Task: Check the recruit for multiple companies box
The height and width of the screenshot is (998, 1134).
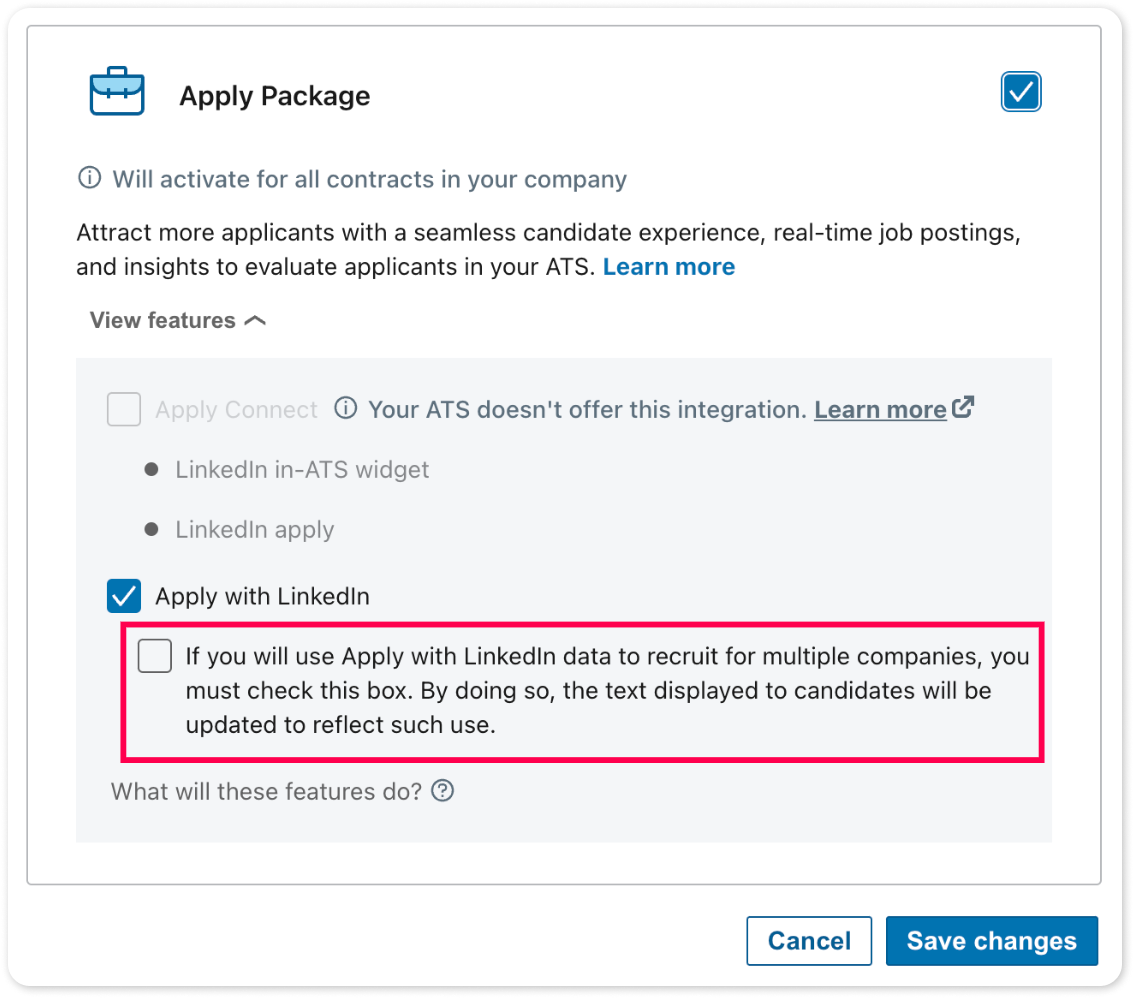Action: pyautogui.click(x=155, y=656)
